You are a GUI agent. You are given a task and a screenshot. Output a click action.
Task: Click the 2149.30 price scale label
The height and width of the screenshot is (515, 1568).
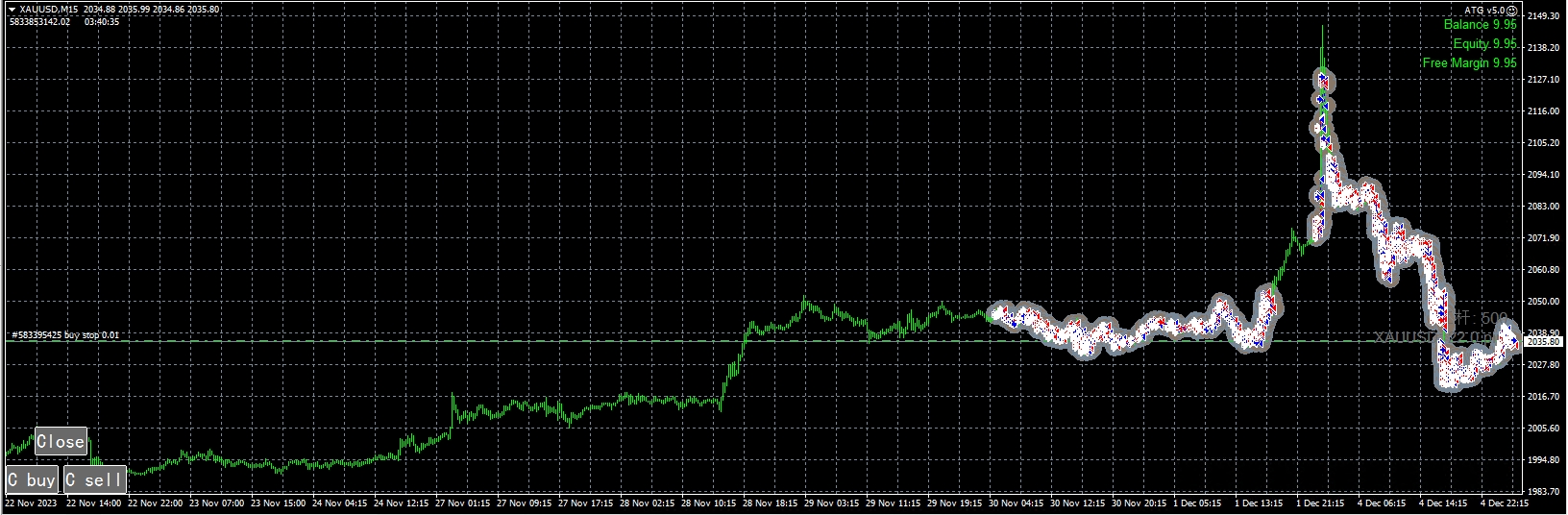1543,16
